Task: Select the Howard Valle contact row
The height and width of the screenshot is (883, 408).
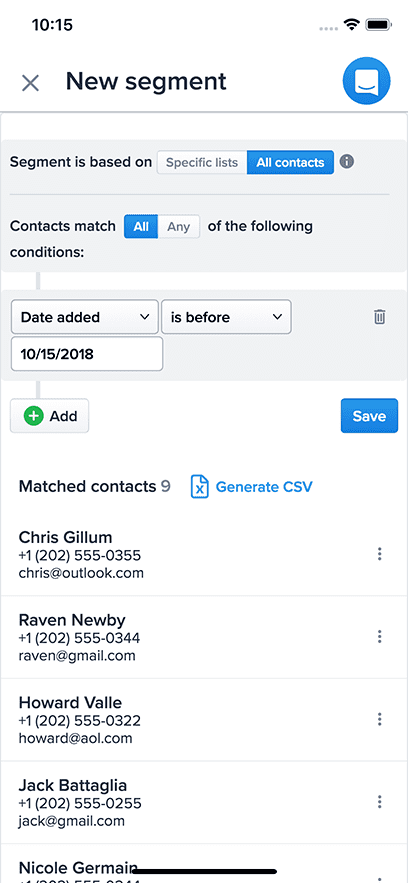Action: pos(204,720)
